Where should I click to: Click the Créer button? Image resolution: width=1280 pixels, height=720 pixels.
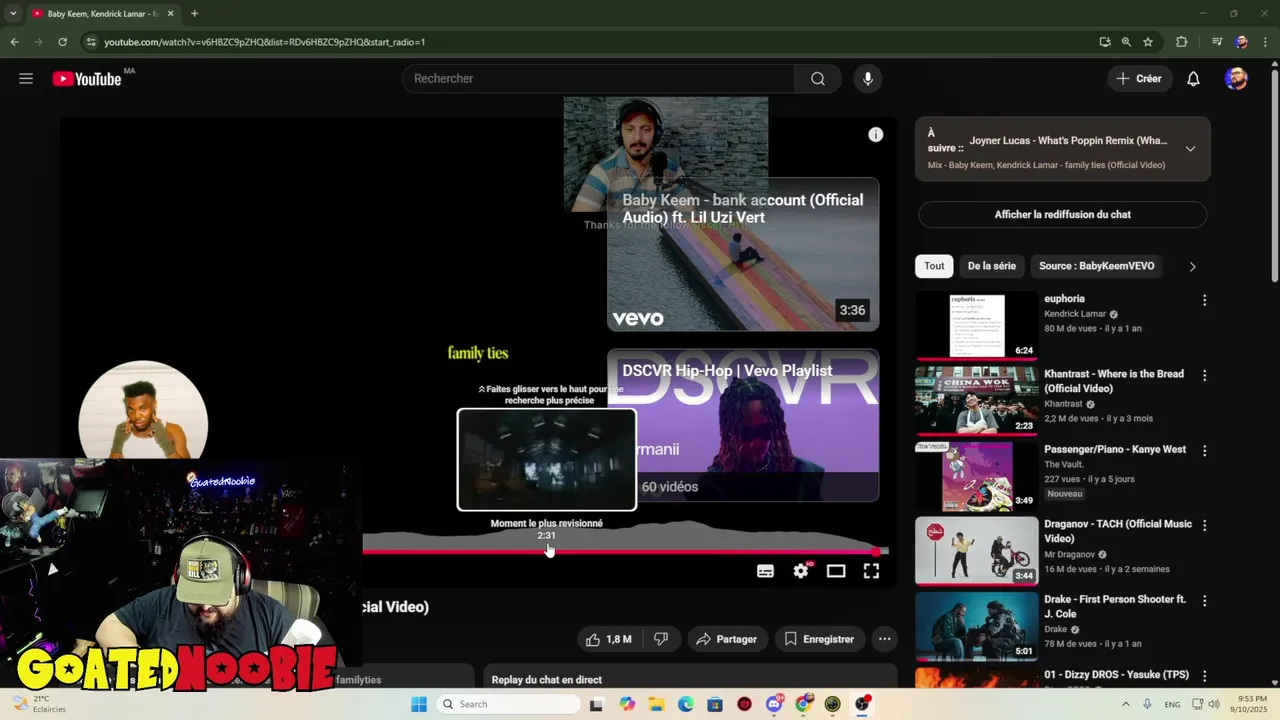tap(1139, 79)
